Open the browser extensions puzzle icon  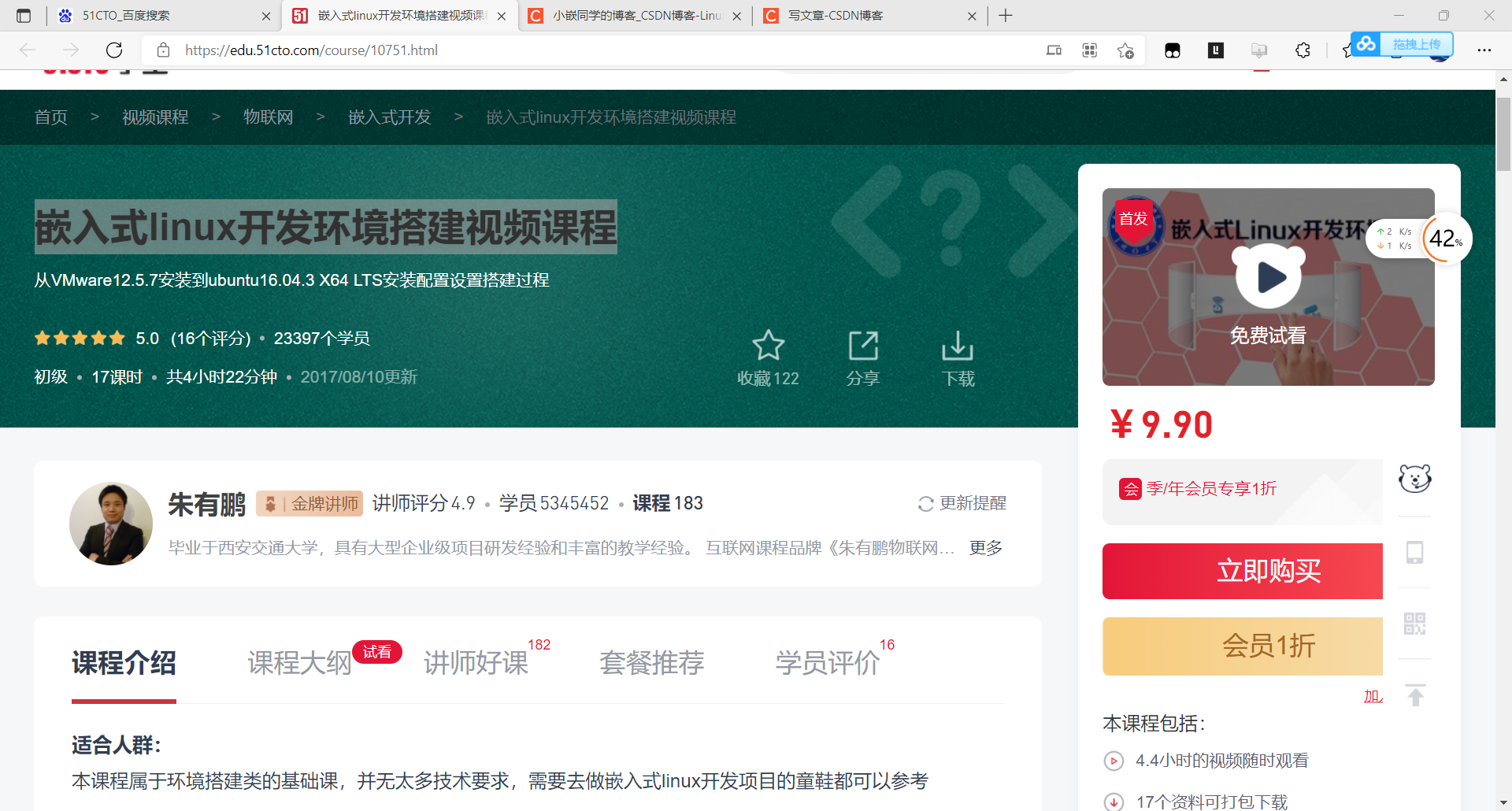(x=1303, y=50)
